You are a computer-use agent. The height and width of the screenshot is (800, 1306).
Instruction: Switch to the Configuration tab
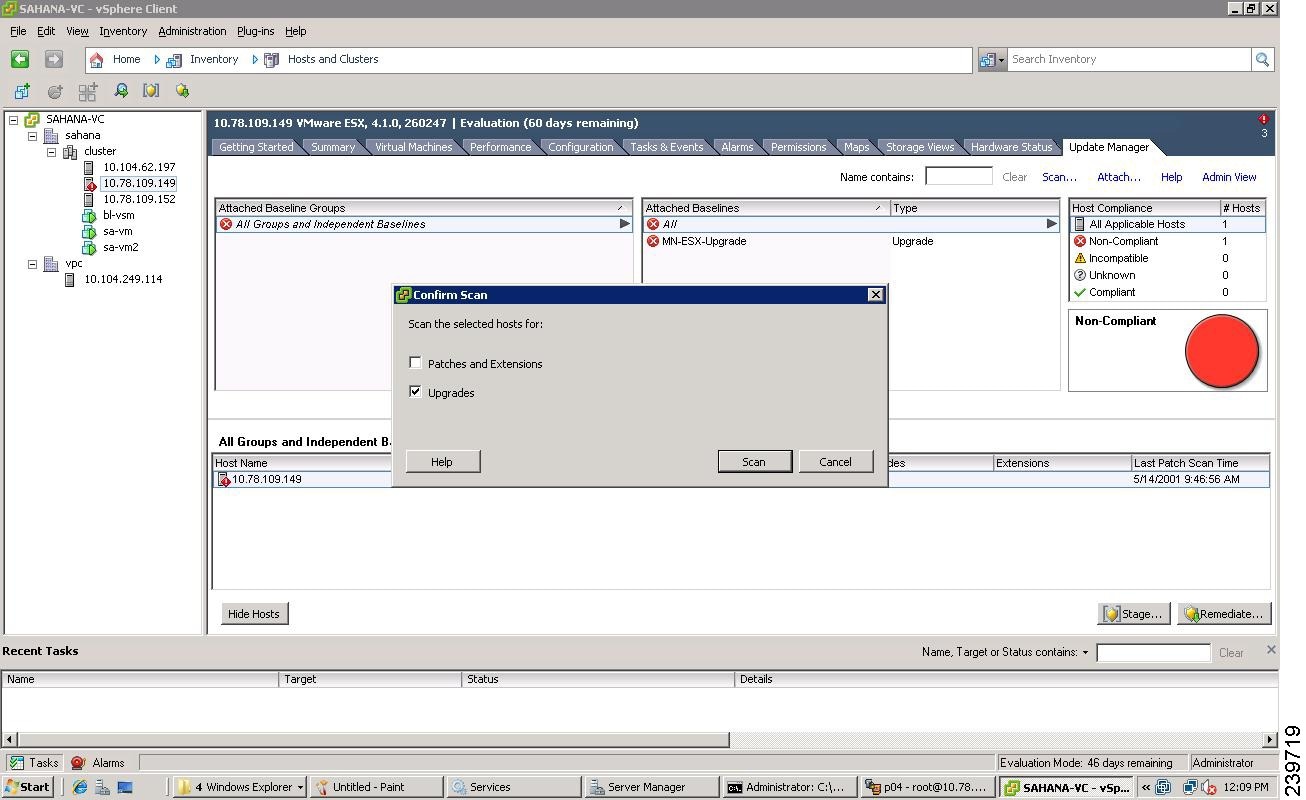click(580, 147)
